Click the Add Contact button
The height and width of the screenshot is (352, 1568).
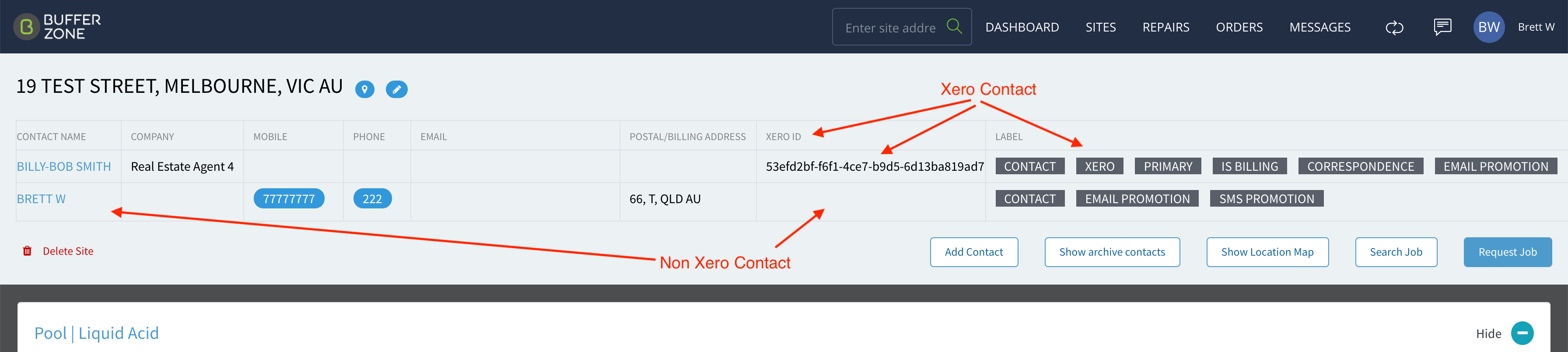point(973,252)
